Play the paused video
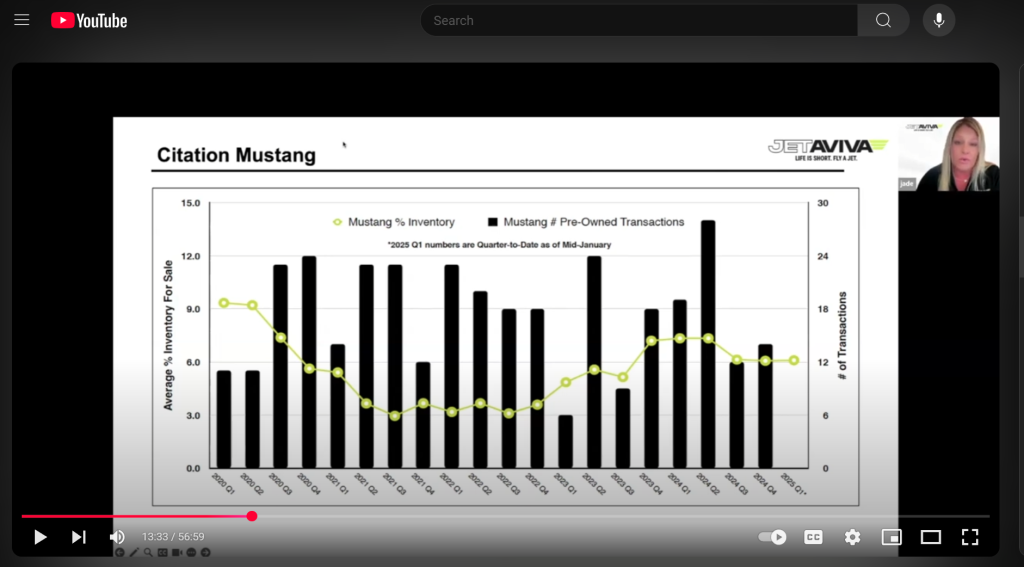The image size is (1024, 567). pos(40,537)
